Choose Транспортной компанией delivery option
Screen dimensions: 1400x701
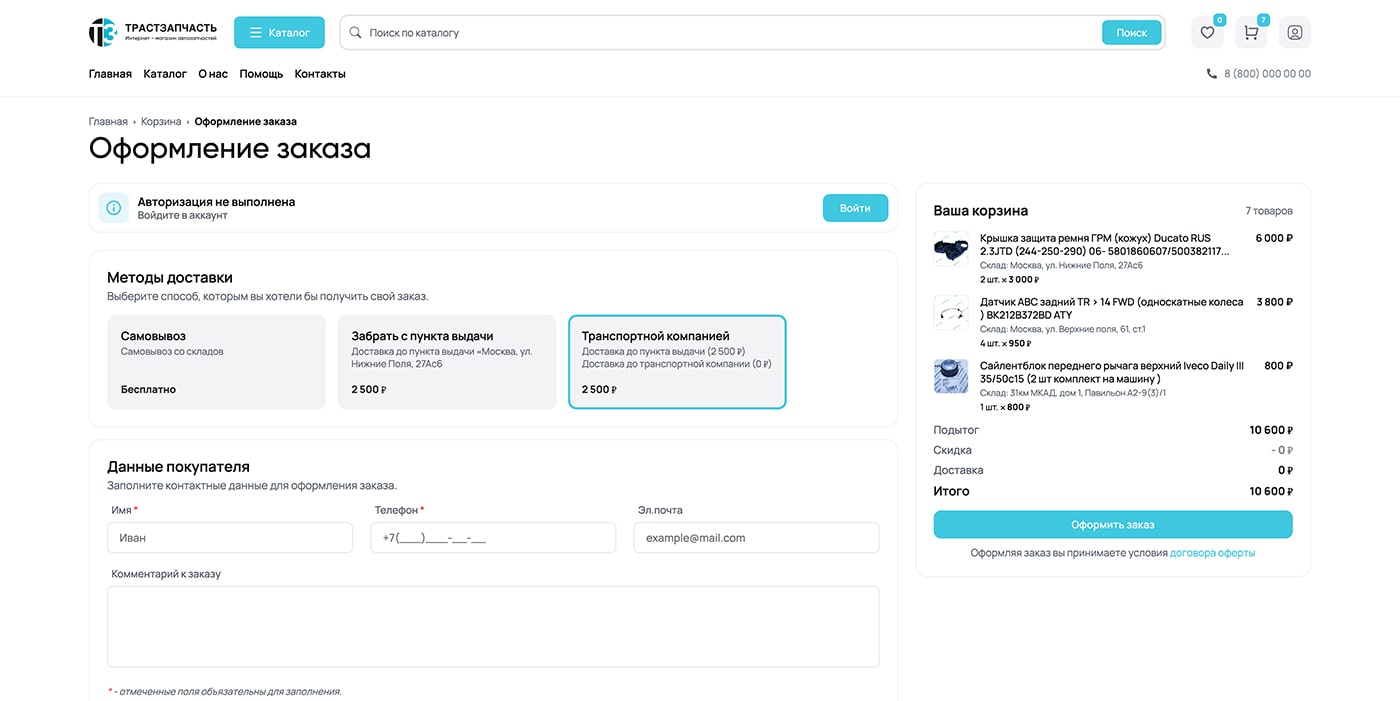(x=677, y=362)
